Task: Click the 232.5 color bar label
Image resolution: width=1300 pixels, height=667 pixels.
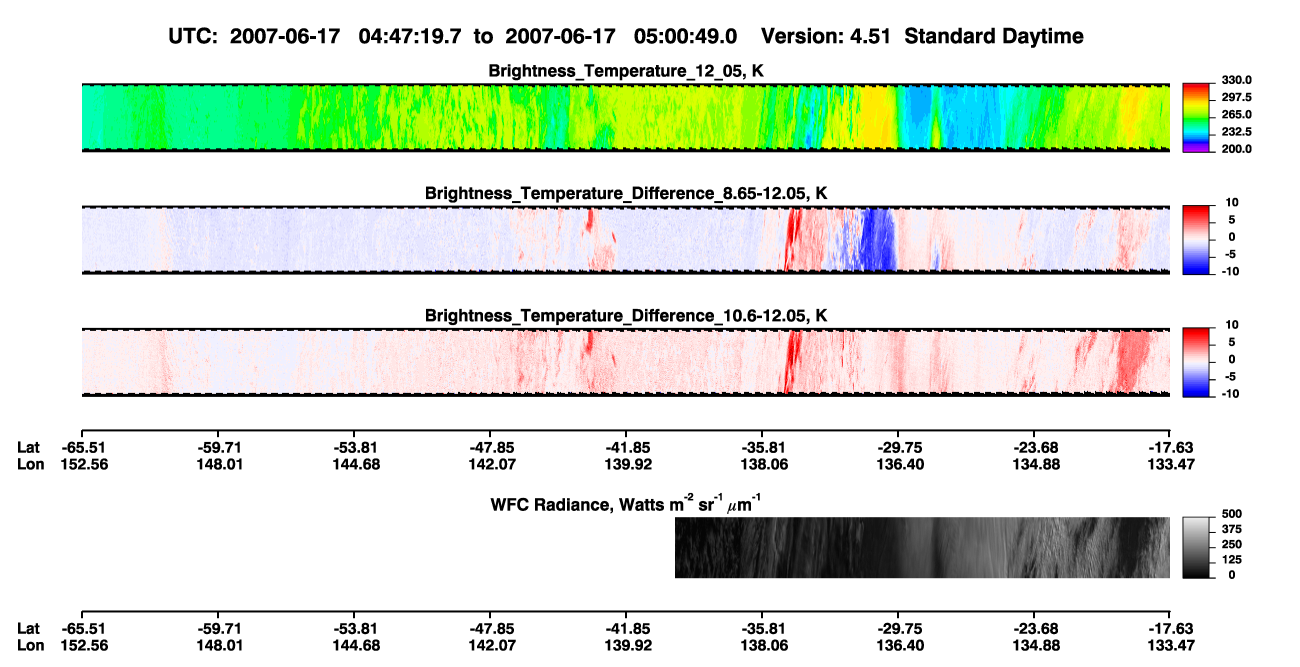Action: point(1236,131)
